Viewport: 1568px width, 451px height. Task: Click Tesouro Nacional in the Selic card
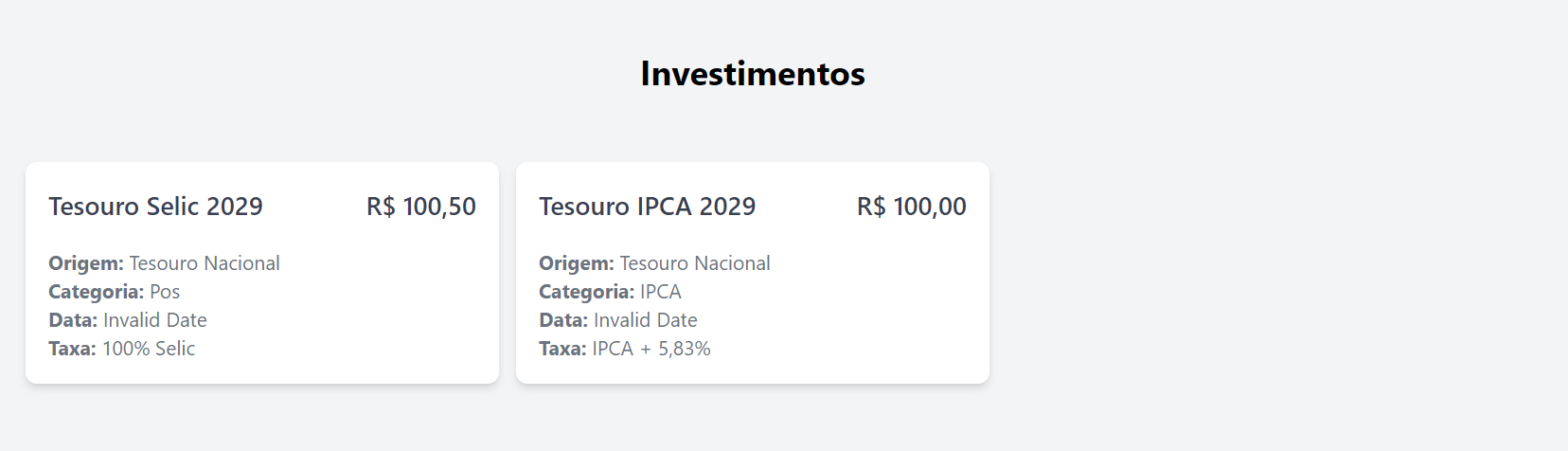point(205,263)
